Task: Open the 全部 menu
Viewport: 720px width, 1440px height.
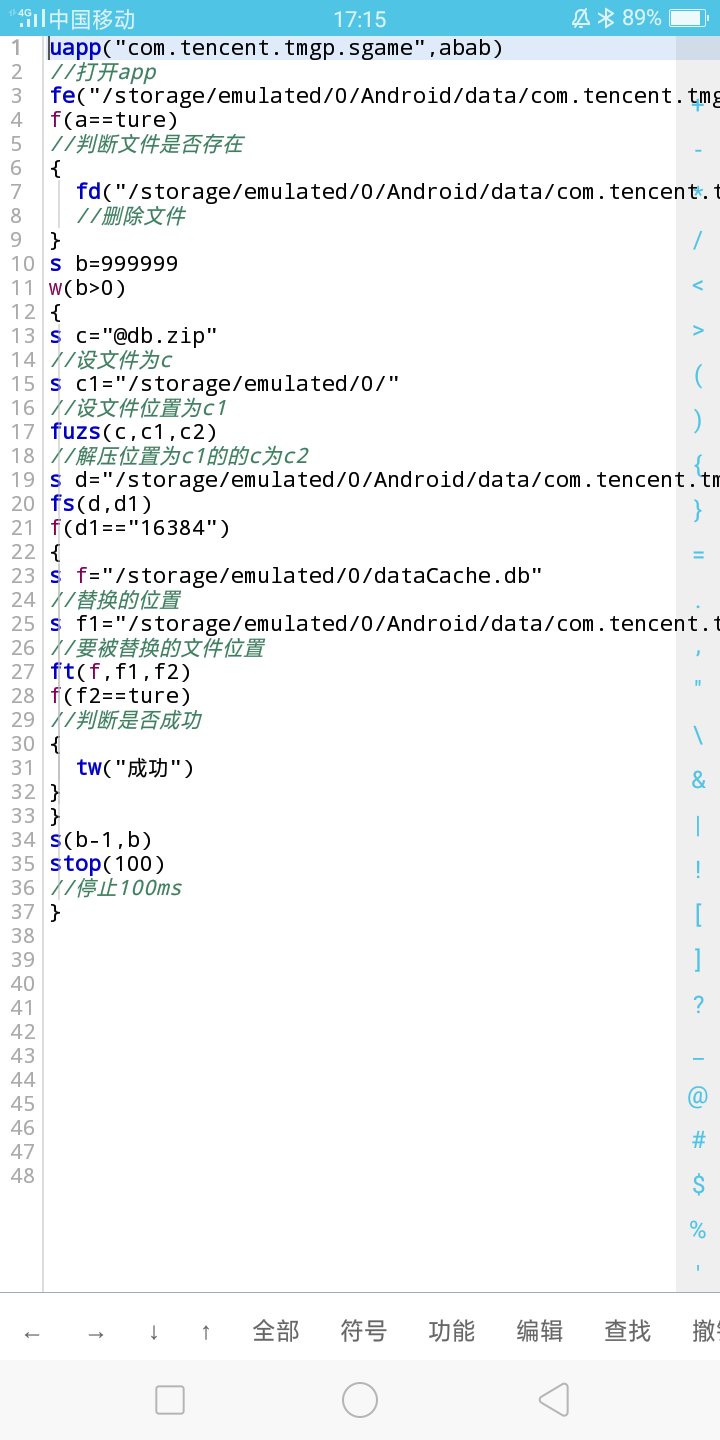Action: pyautogui.click(x=276, y=1331)
